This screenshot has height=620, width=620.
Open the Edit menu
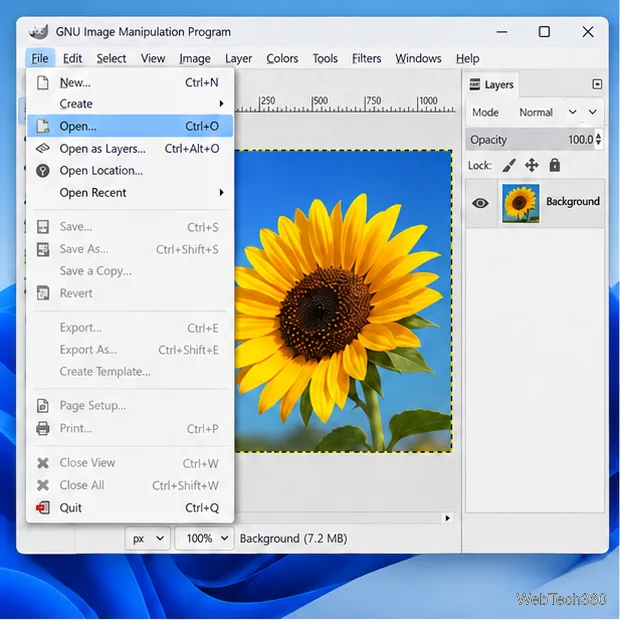pyautogui.click(x=72, y=59)
